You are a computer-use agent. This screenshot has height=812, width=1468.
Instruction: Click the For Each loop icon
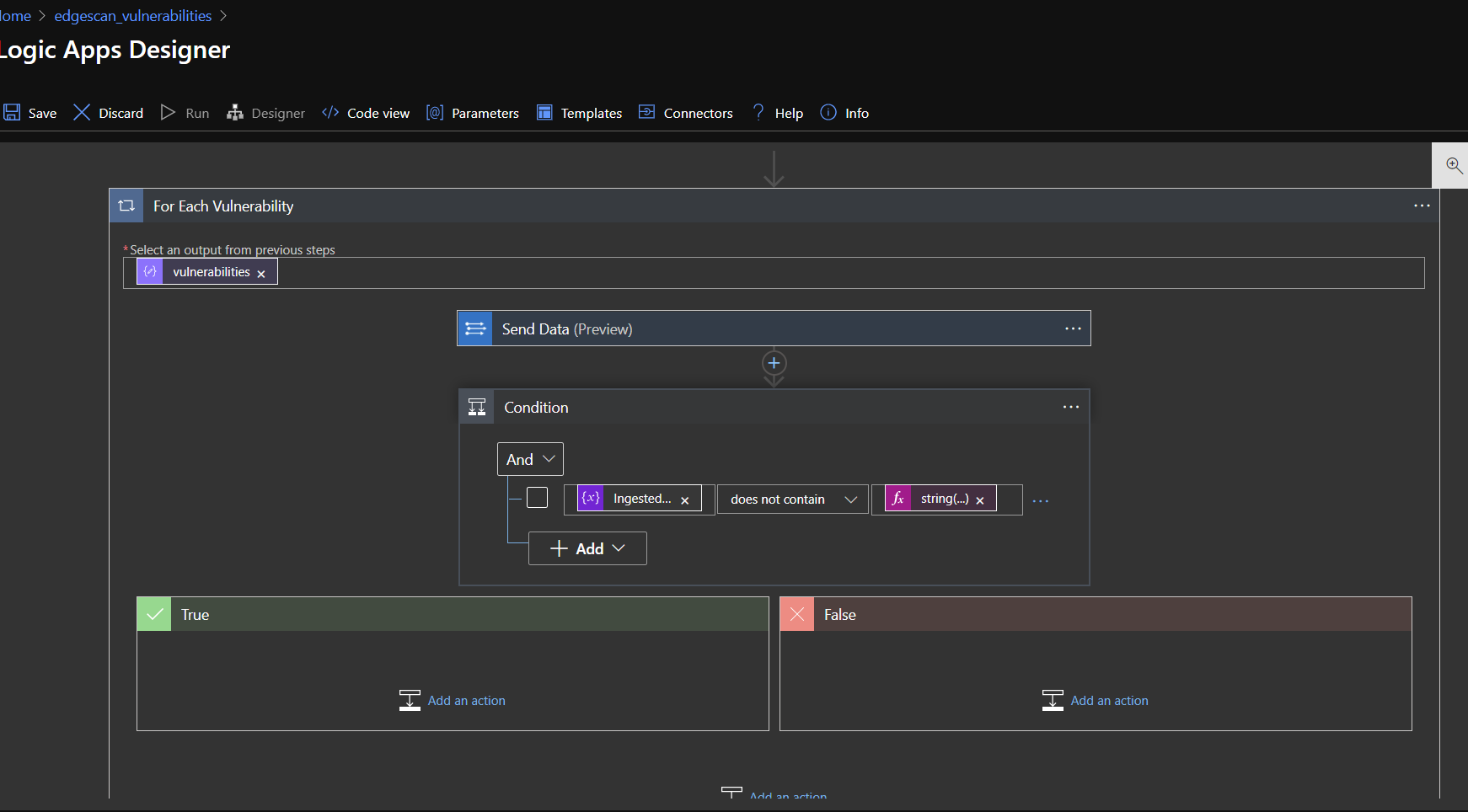pyautogui.click(x=126, y=206)
